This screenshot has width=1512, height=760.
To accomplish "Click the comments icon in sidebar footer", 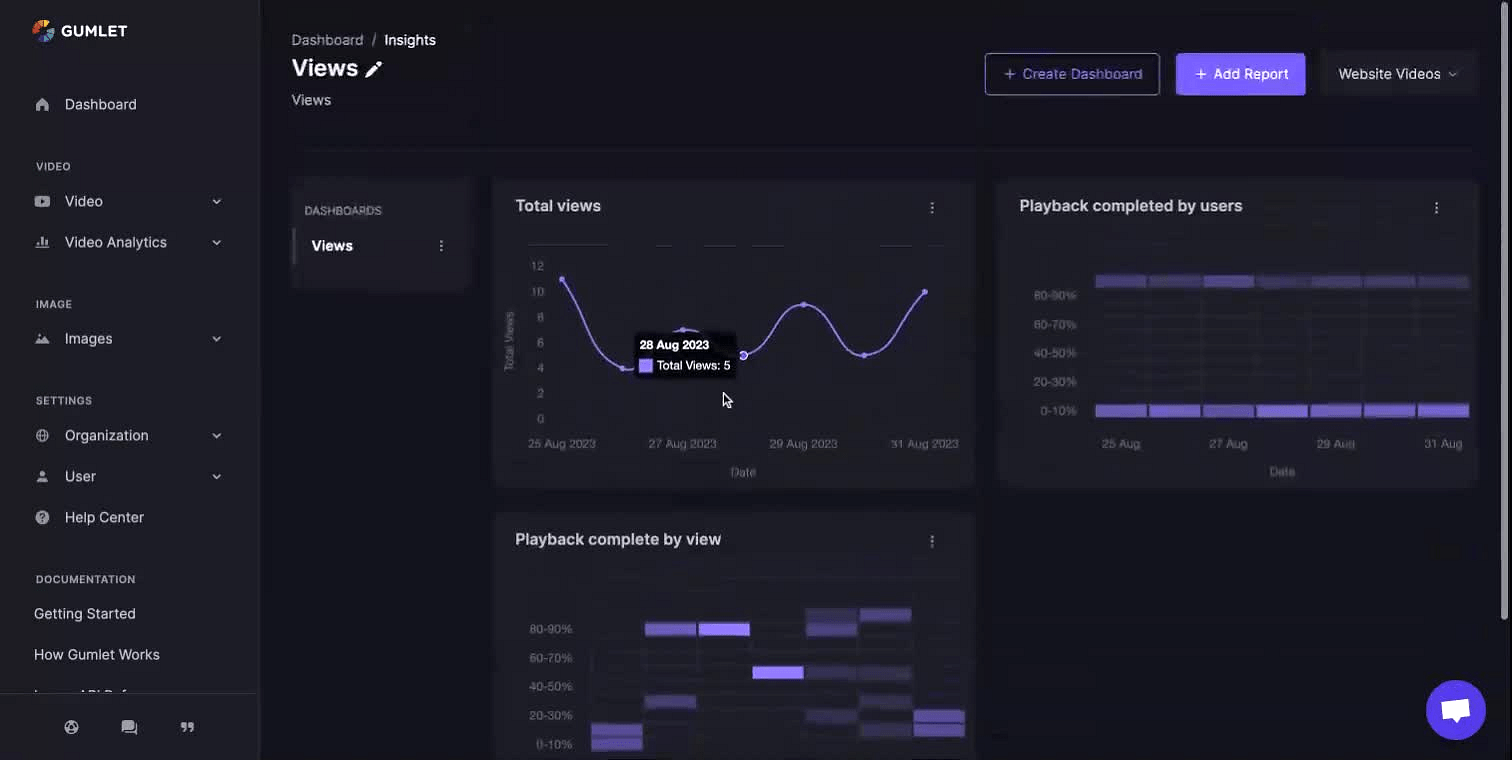I will point(129,727).
